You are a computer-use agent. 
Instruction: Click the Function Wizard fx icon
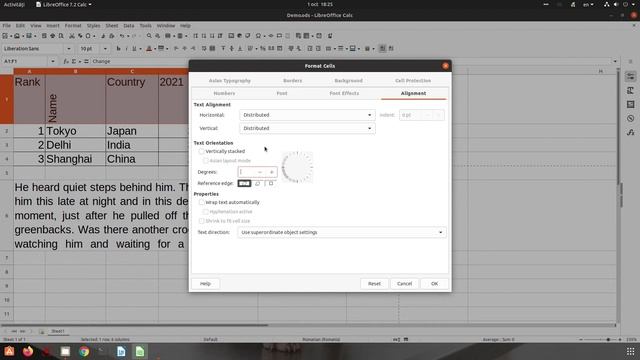click(x=66, y=61)
